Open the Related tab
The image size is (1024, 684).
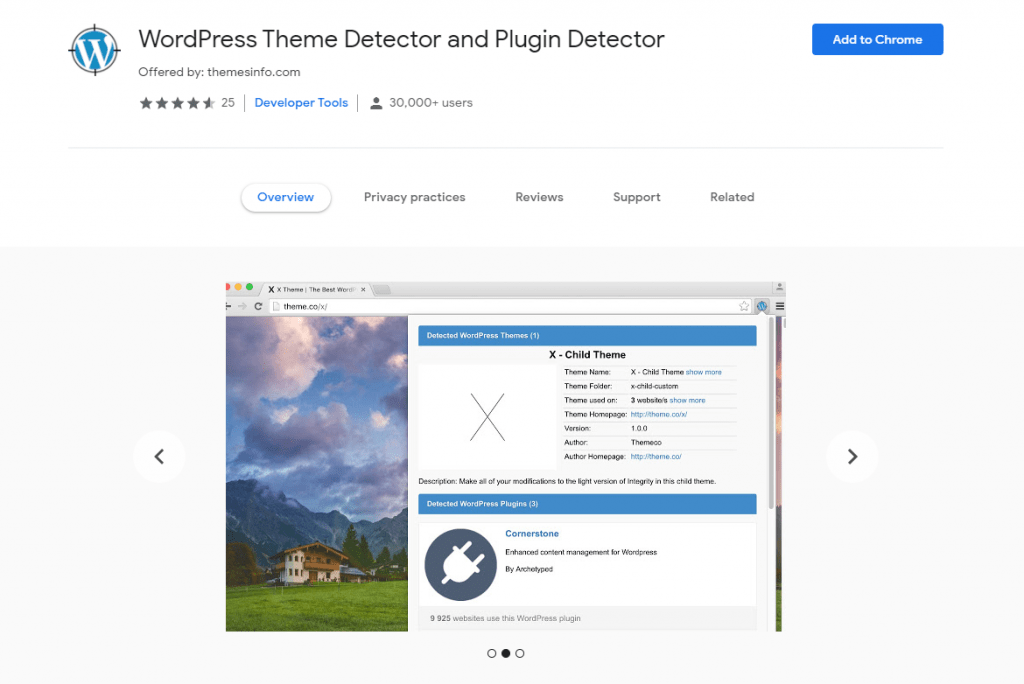[732, 197]
